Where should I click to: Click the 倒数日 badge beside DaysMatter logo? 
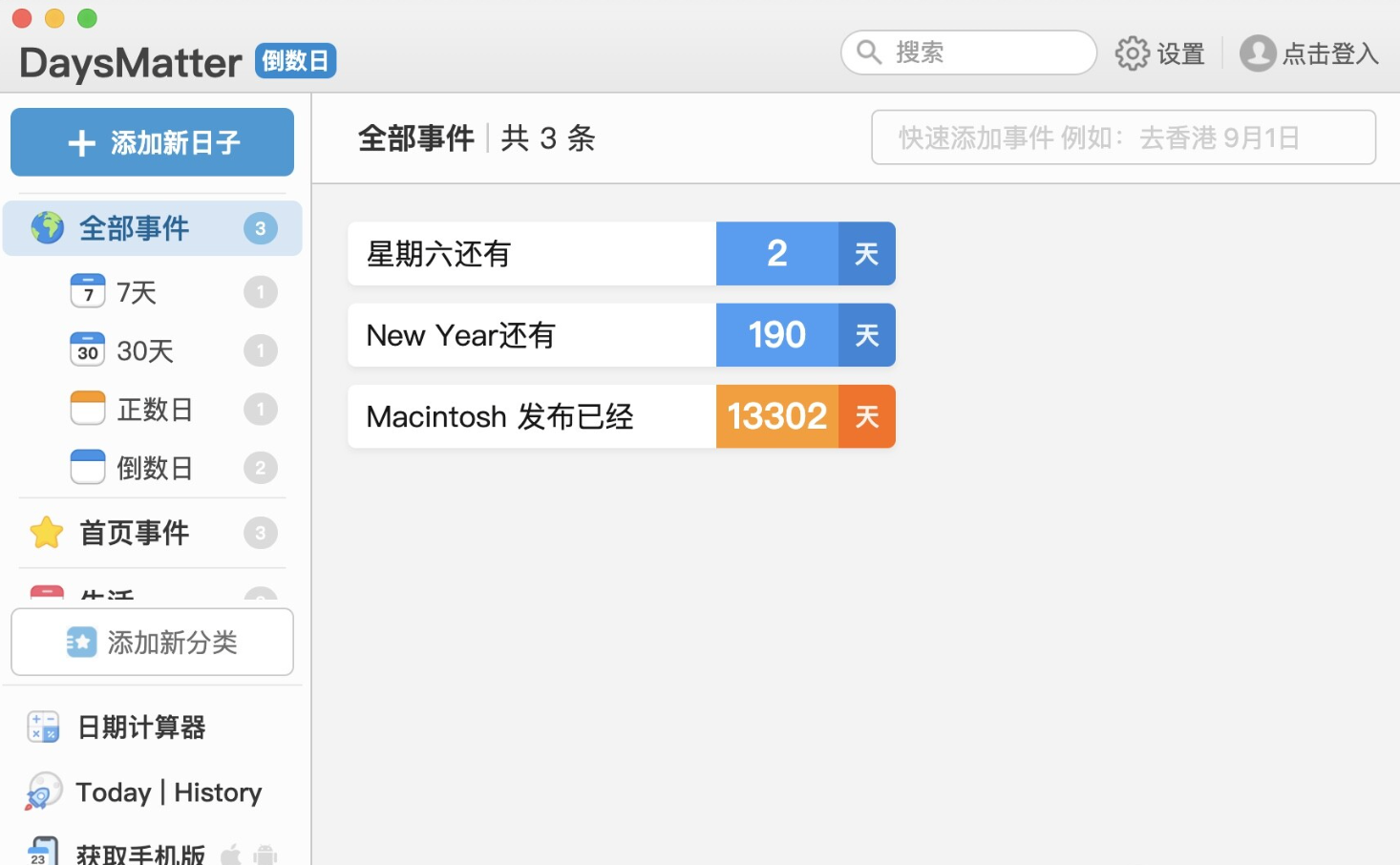click(x=296, y=61)
